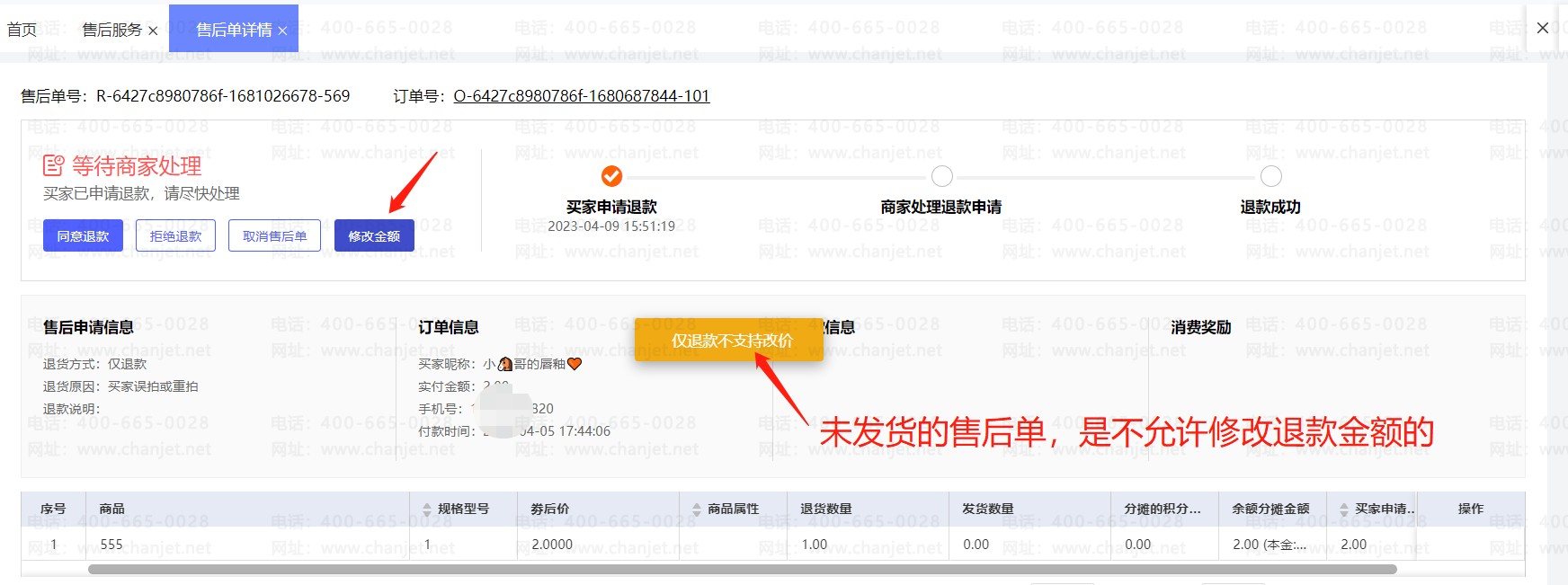Click the 拒绝退款 button
This screenshot has height=585, width=1568.
pos(175,235)
